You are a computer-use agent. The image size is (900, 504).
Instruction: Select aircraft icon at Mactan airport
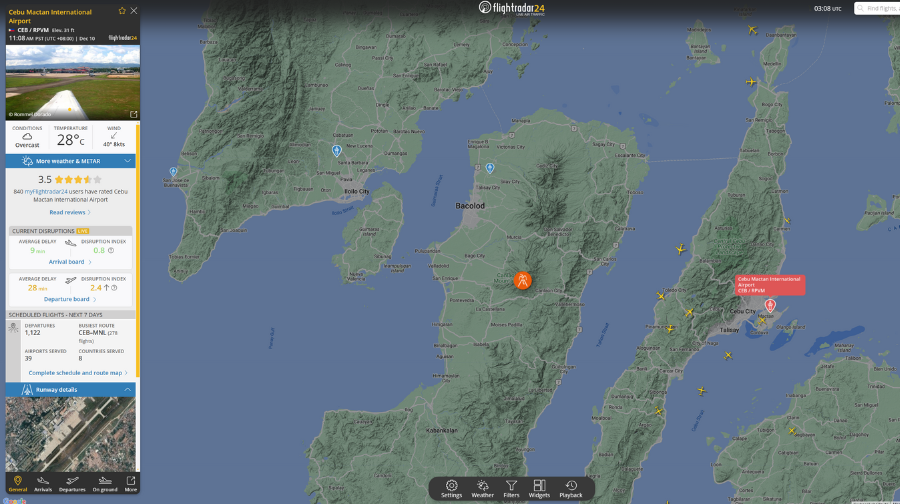(x=762, y=321)
